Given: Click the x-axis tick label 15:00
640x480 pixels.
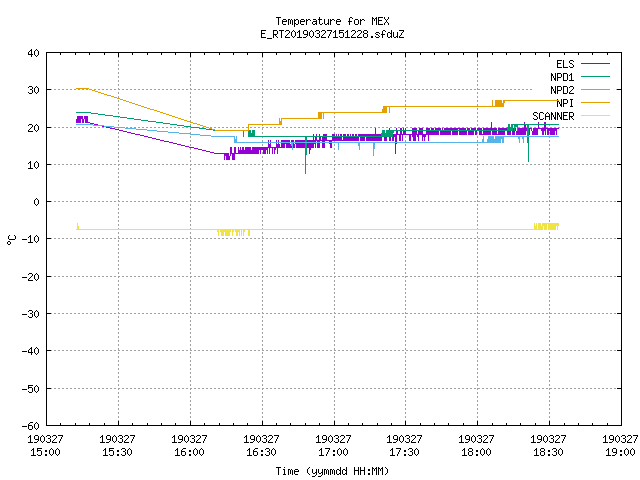Looking at the screenshot, I should pos(45,452).
